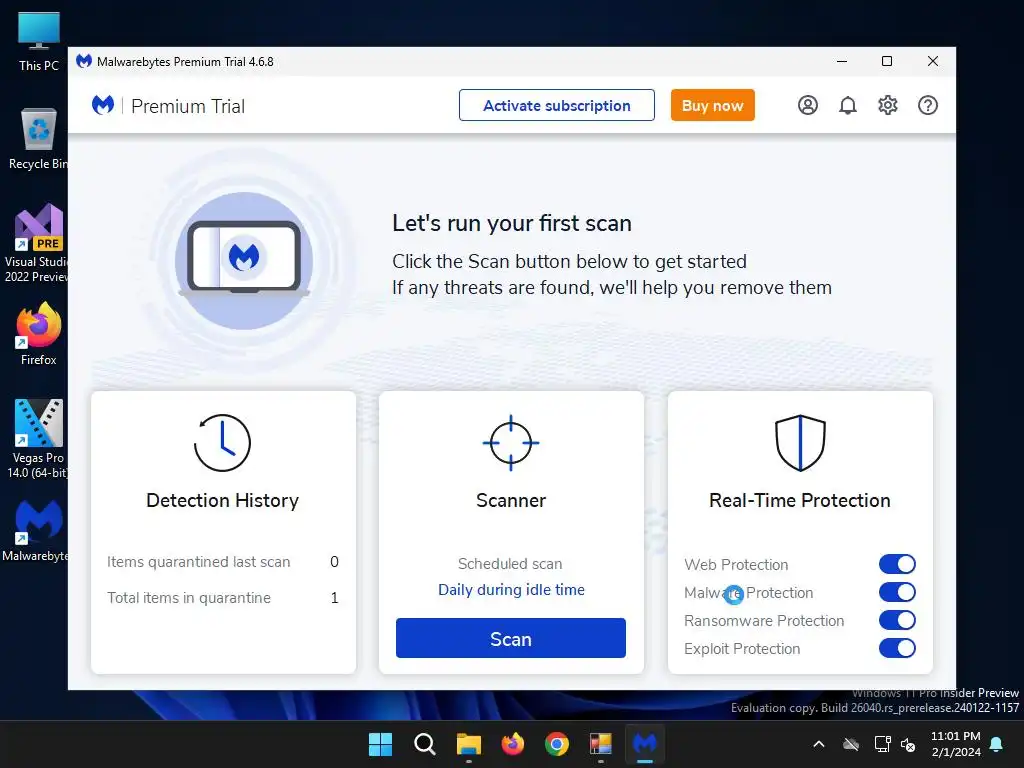Select the Malwarebytes desktop shortcut
The height and width of the screenshot is (768, 1024).
pos(37,532)
